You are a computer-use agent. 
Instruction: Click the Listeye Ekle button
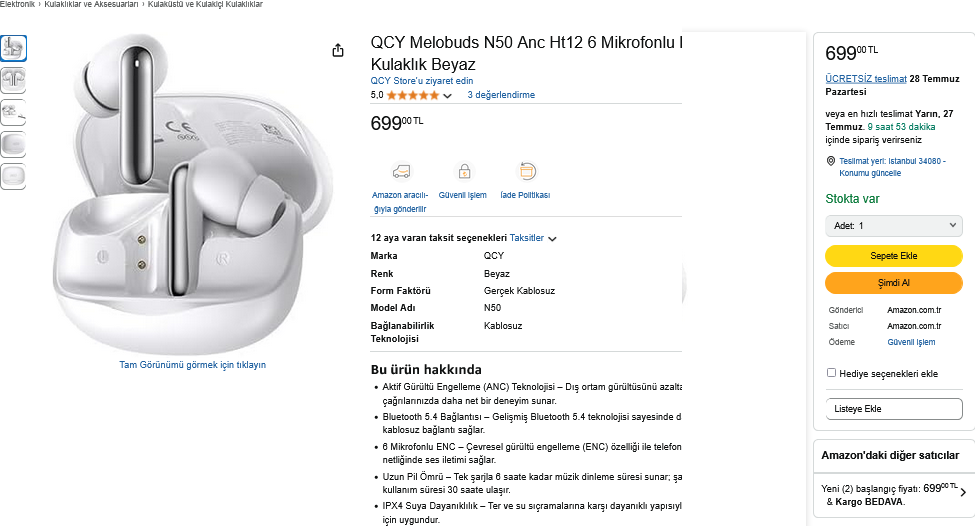pos(894,409)
